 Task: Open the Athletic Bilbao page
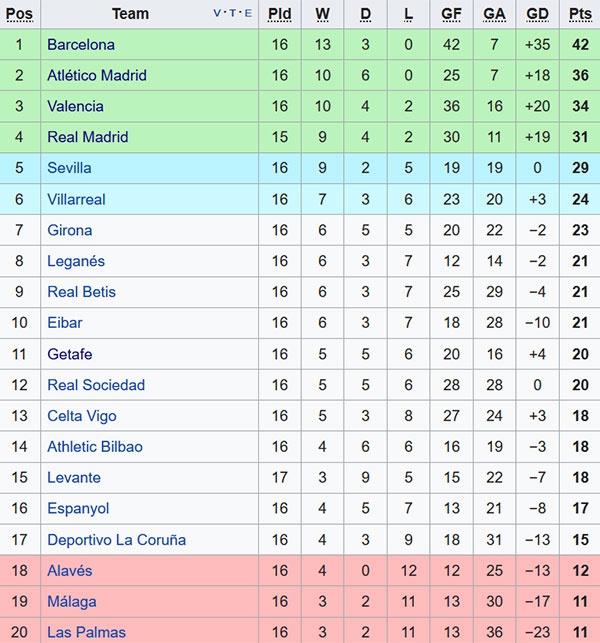click(x=95, y=448)
